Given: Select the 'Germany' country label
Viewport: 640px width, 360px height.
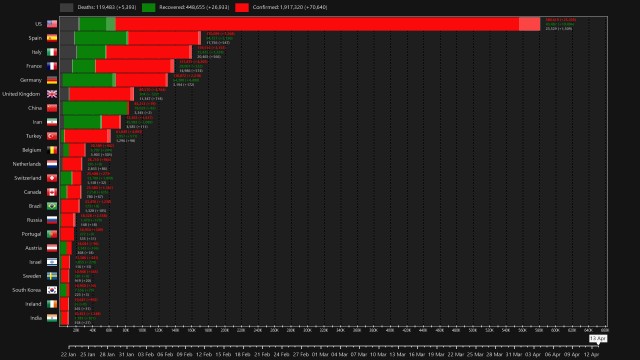Looking at the screenshot, I should 31,80.
